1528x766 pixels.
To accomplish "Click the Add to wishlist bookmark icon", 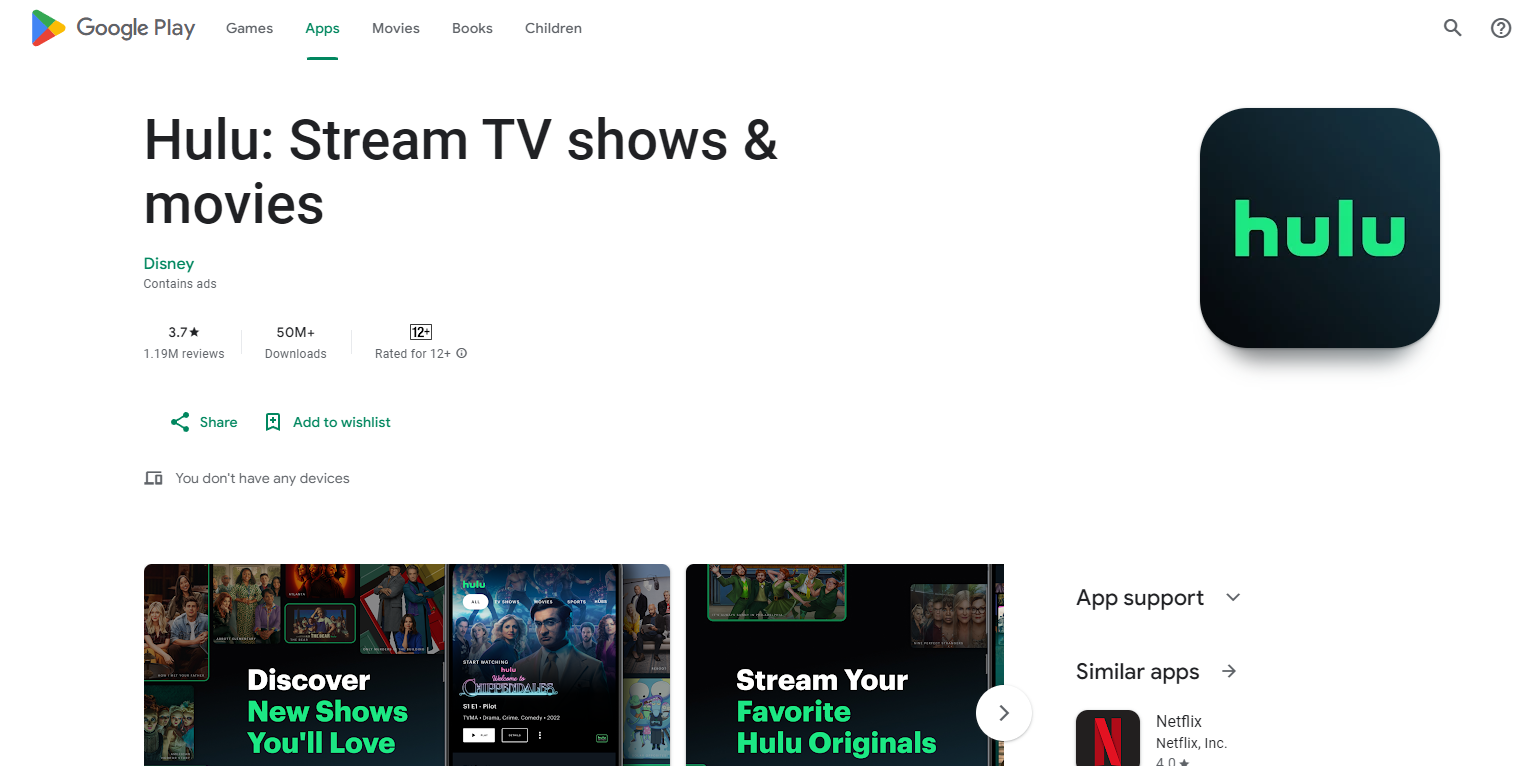I will point(272,422).
